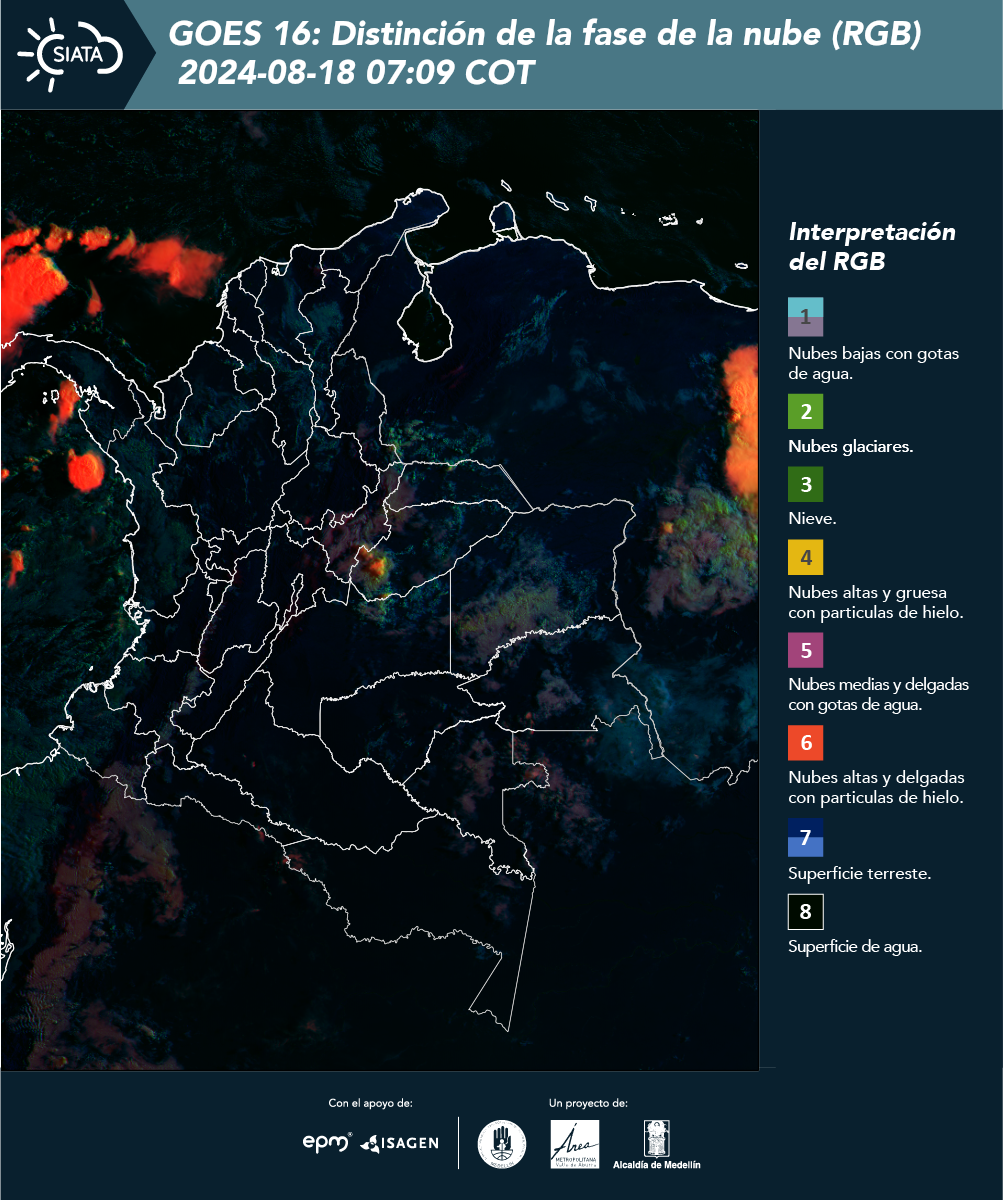Click the label 'Nieve.'

point(812,520)
